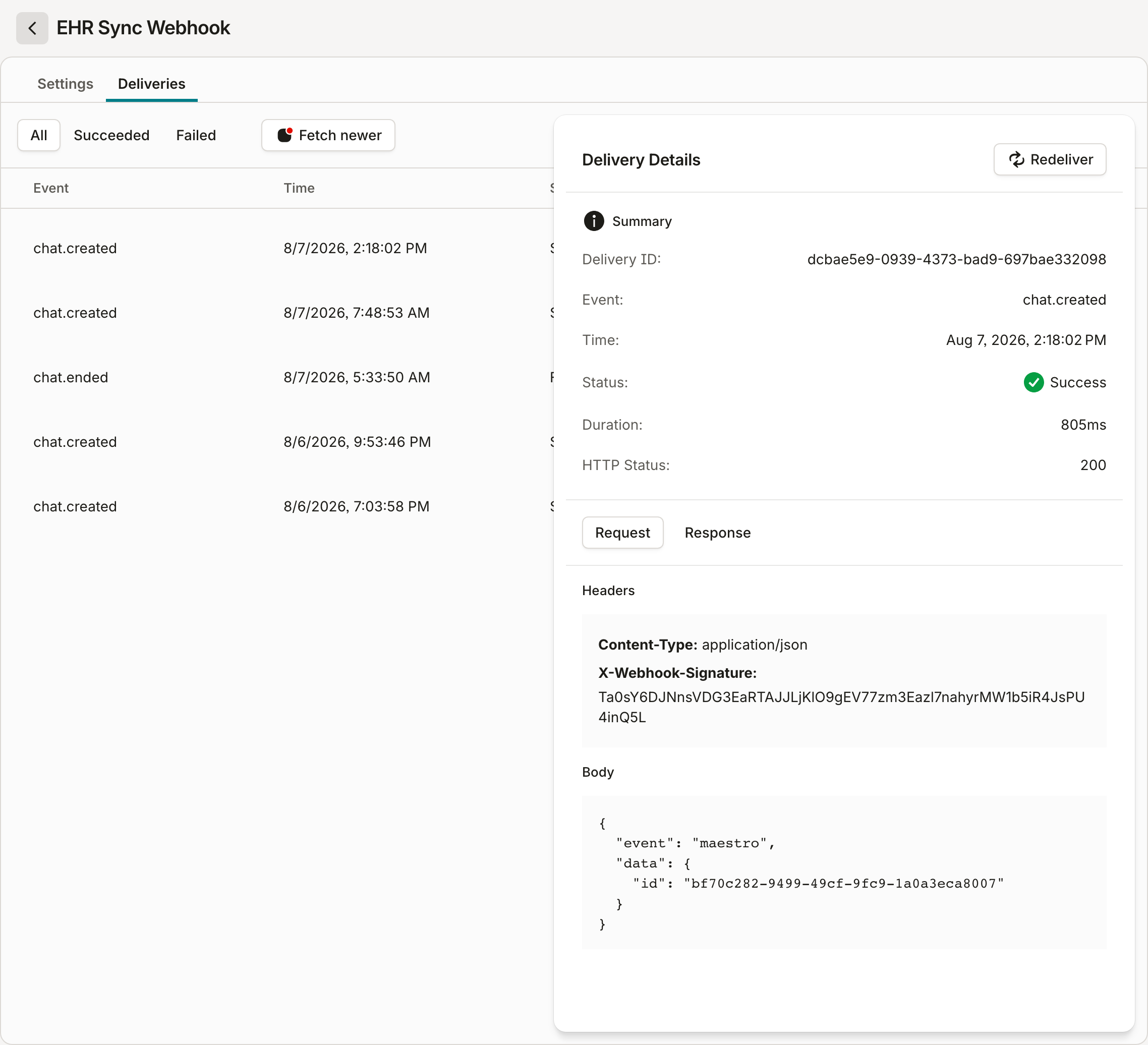This screenshot has height=1045, width=1148.
Task: Go back using the chevron arrow
Action: [32, 28]
